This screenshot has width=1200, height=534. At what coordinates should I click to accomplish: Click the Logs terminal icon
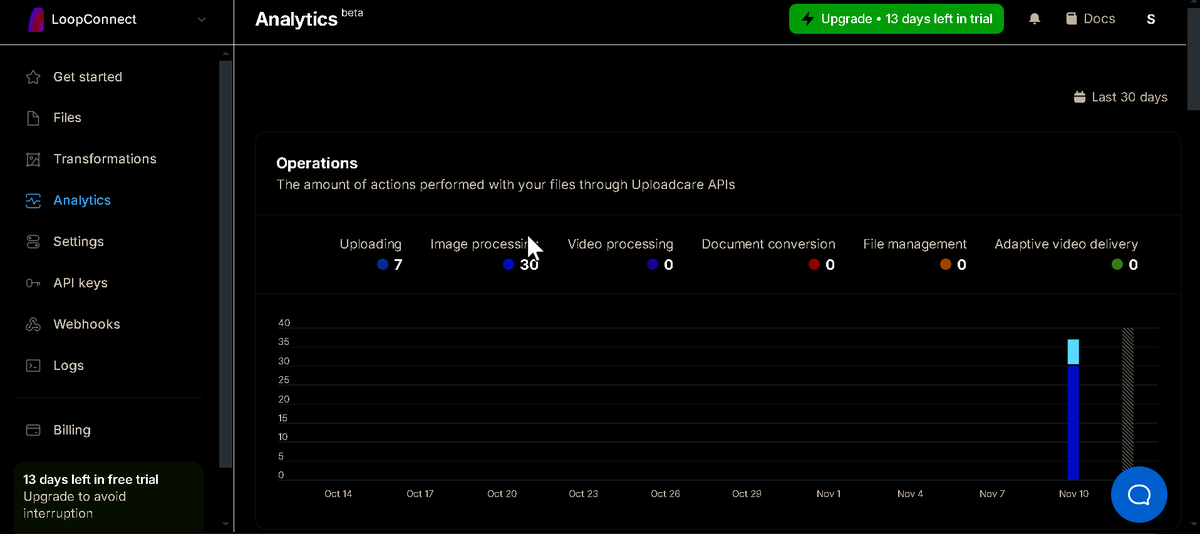pyautogui.click(x=33, y=366)
